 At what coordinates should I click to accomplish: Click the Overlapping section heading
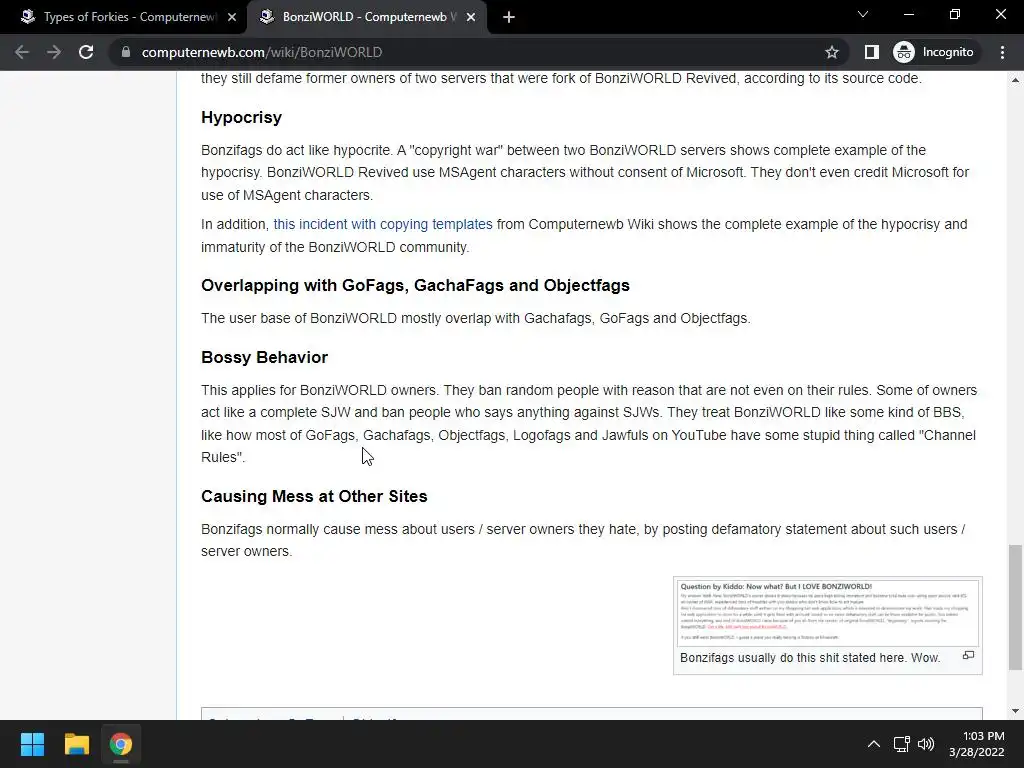click(x=415, y=285)
